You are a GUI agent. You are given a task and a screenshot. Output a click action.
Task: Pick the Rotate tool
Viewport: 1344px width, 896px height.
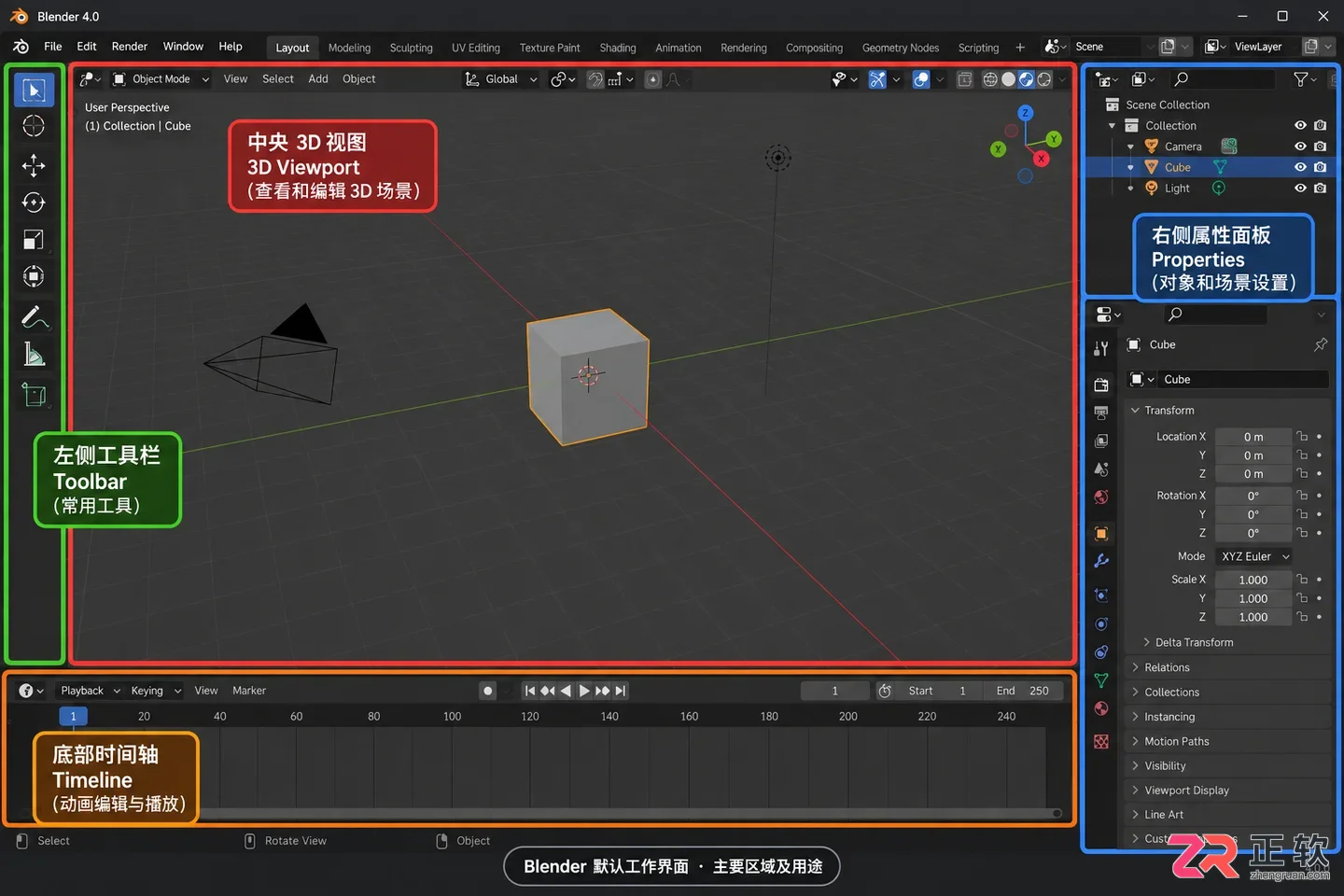tap(34, 203)
